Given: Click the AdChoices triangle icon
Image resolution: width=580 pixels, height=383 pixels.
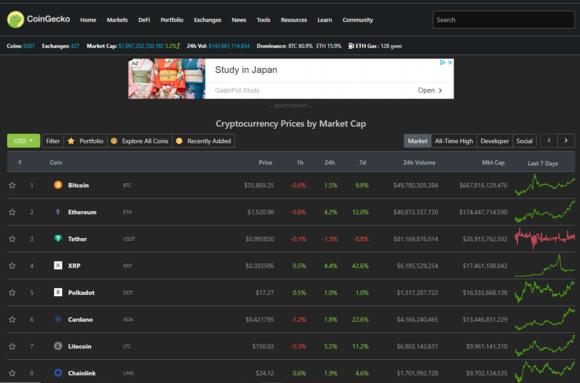Looking at the screenshot, I should click(442, 63).
